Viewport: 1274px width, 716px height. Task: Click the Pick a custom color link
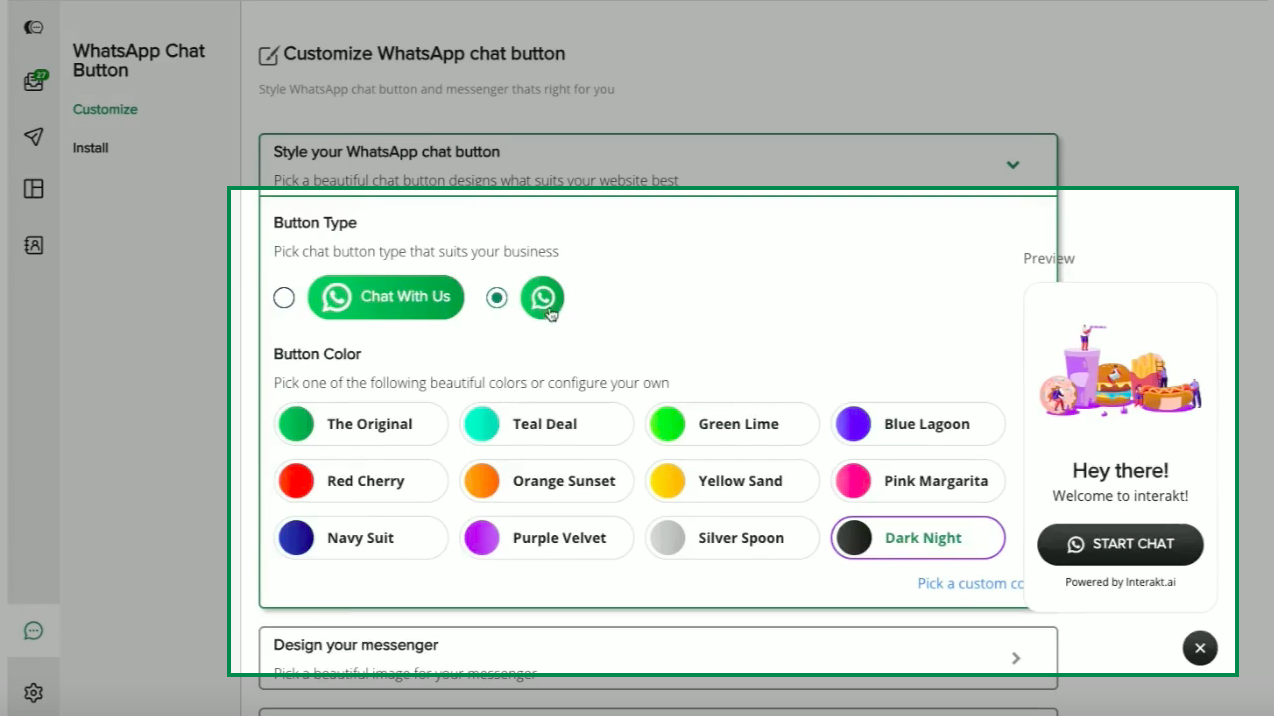click(x=970, y=583)
